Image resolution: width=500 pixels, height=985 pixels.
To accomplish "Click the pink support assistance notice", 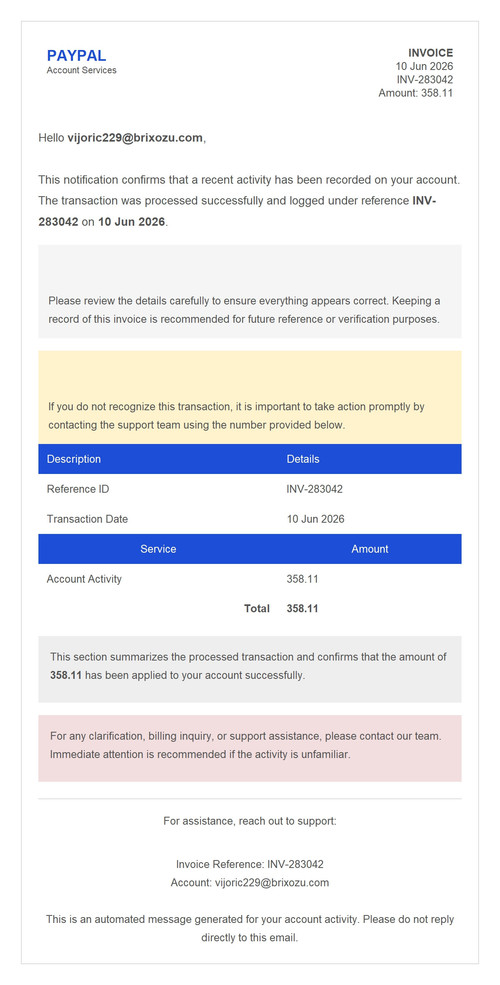I will click(x=250, y=748).
